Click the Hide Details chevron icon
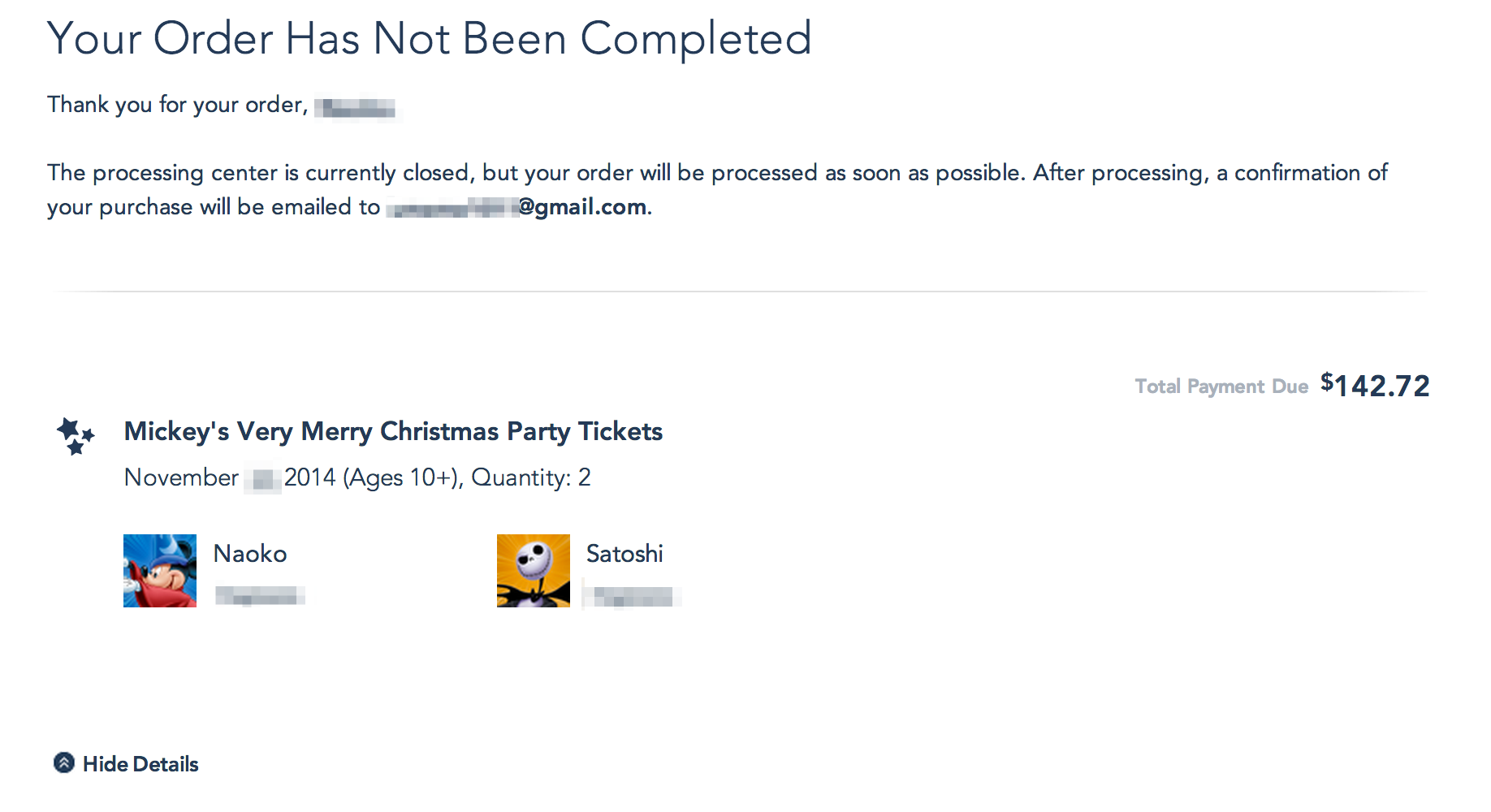1491x812 pixels. click(64, 763)
